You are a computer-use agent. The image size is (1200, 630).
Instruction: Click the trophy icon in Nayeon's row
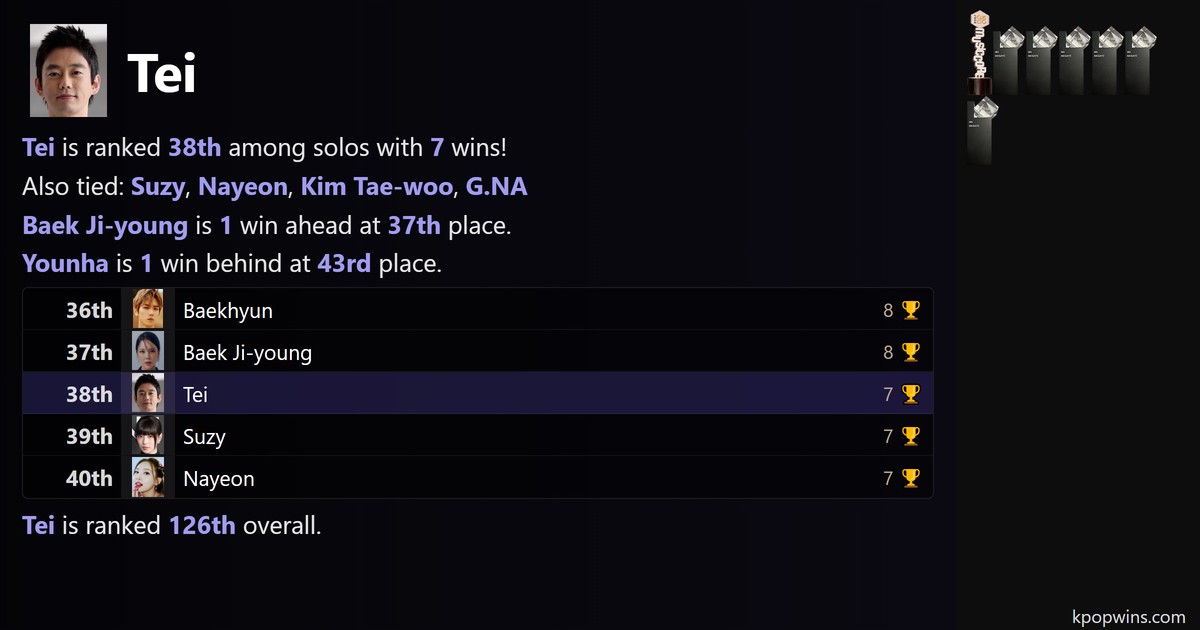pos(910,479)
